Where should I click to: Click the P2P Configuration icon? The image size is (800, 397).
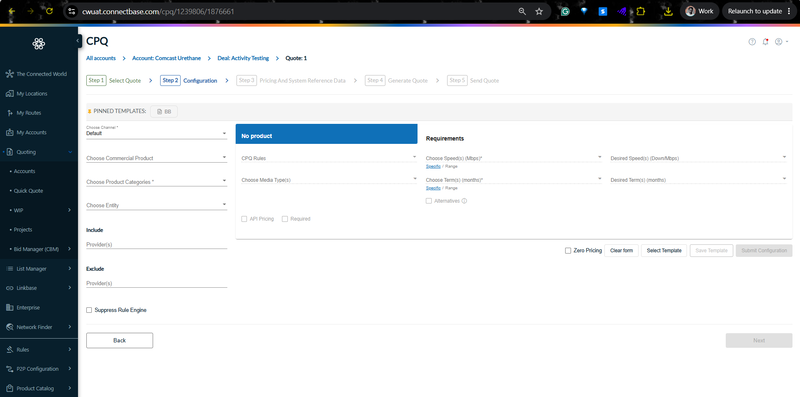(9, 369)
